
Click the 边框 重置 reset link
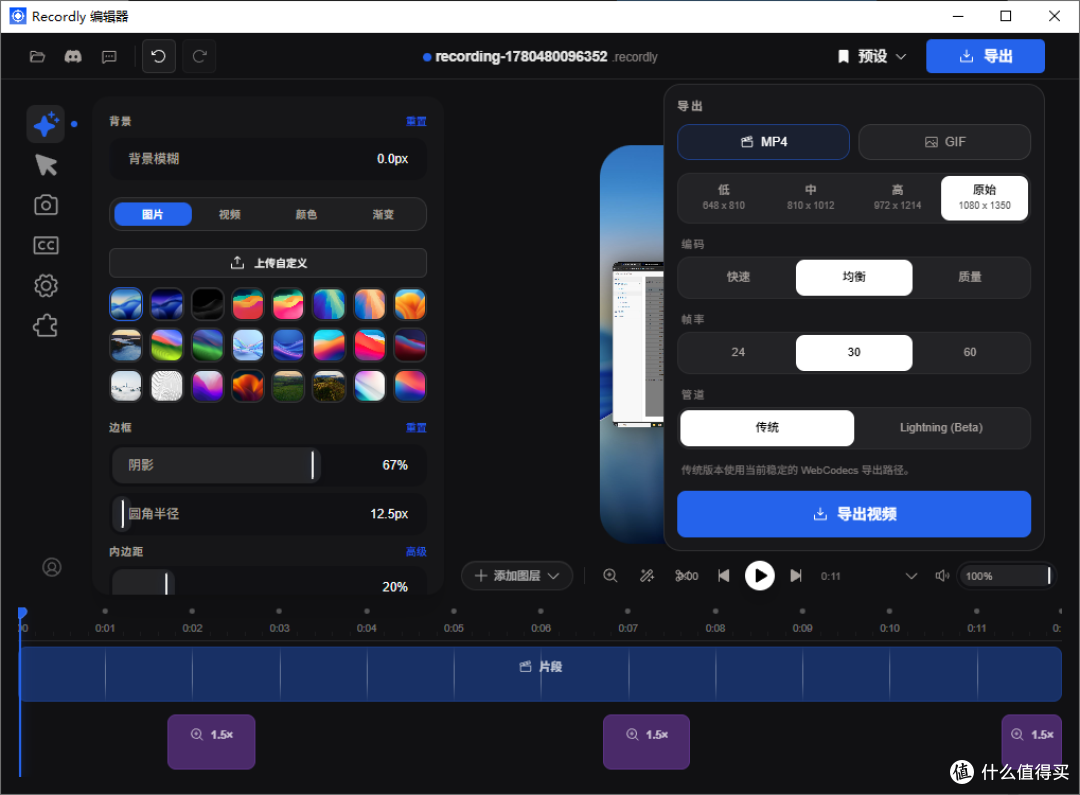(416, 428)
